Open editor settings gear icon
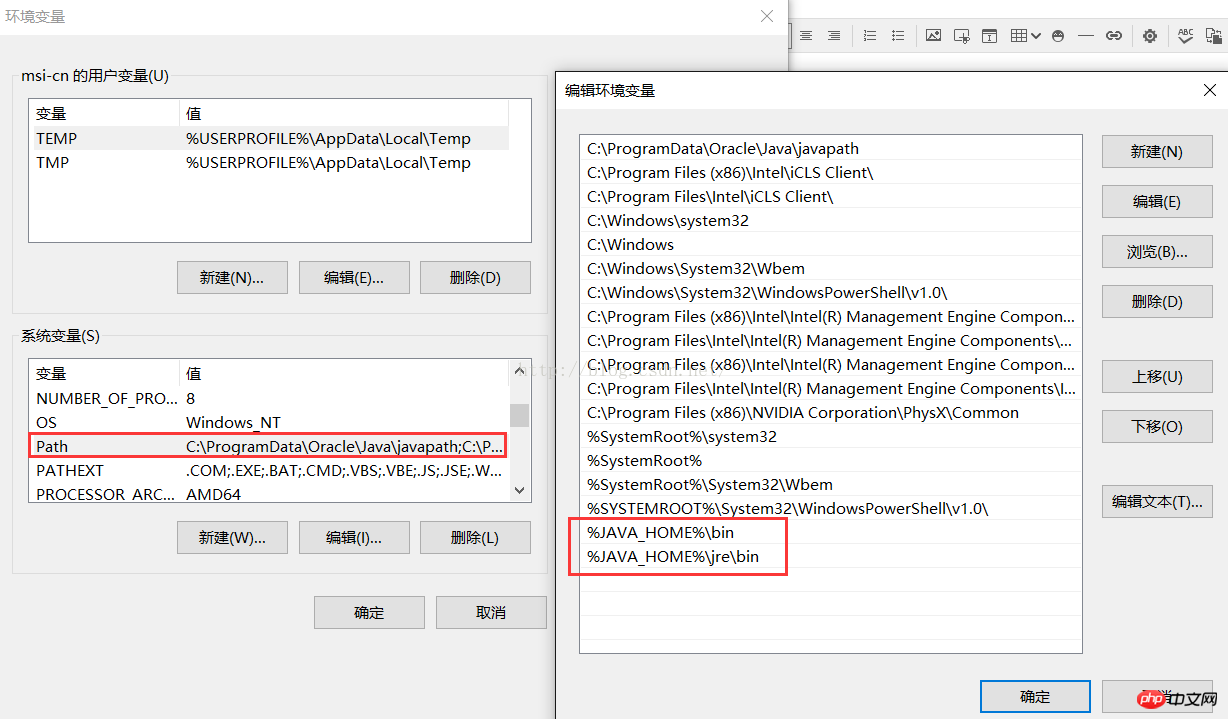 [x=1150, y=35]
